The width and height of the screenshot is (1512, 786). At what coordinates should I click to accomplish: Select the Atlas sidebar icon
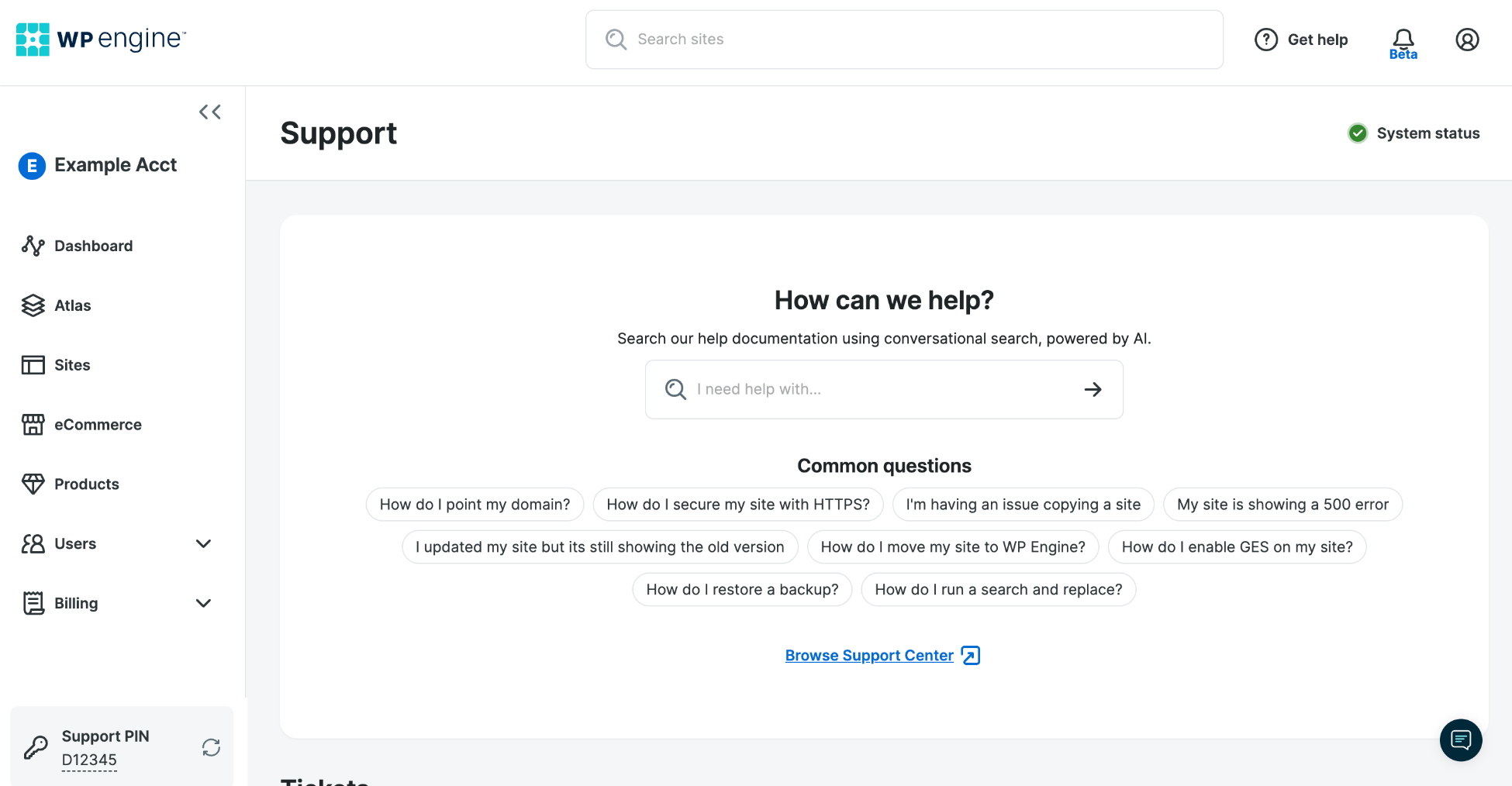coord(33,305)
